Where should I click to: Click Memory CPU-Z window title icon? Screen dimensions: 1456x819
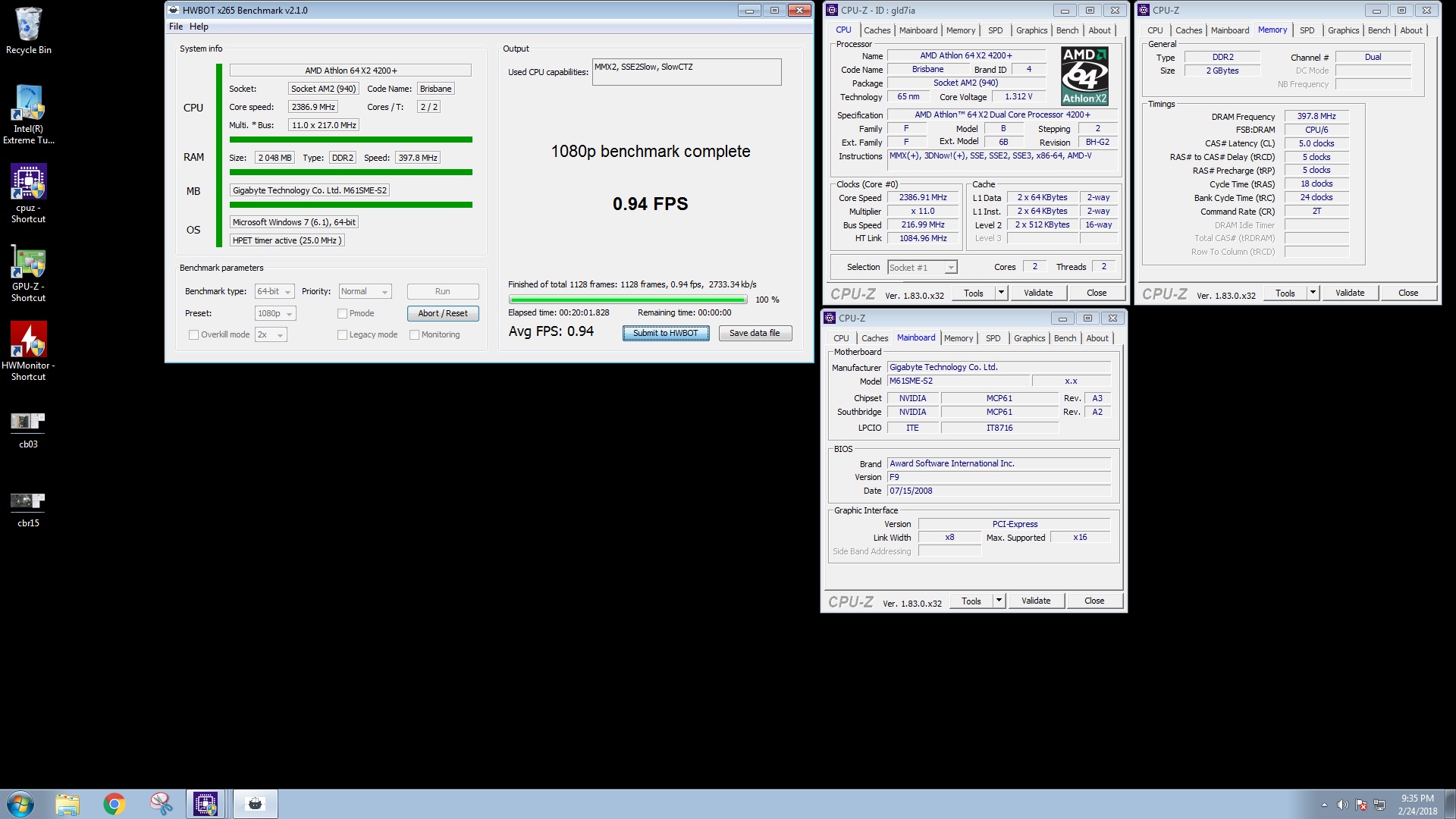(x=1144, y=10)
